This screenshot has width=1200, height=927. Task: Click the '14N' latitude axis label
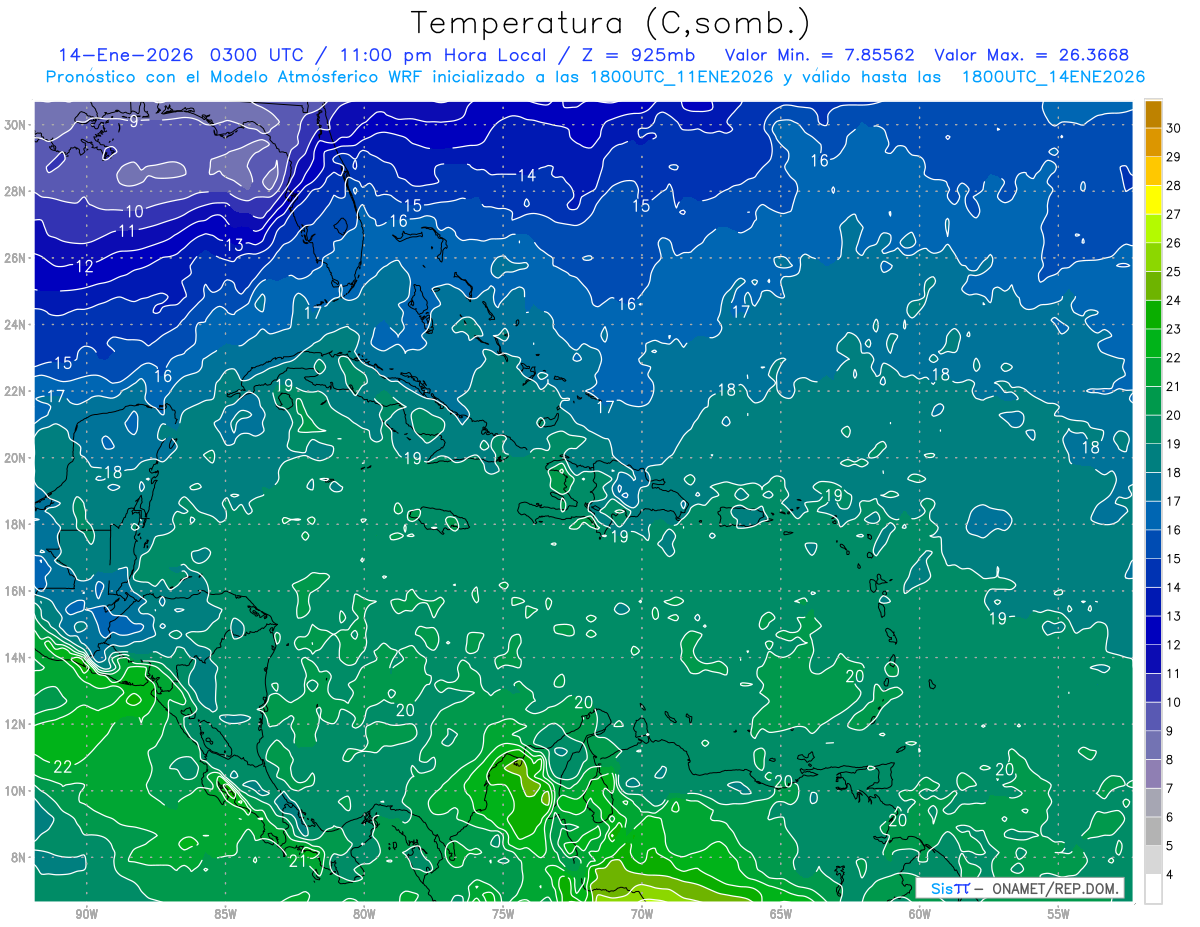tap(14, 657)
